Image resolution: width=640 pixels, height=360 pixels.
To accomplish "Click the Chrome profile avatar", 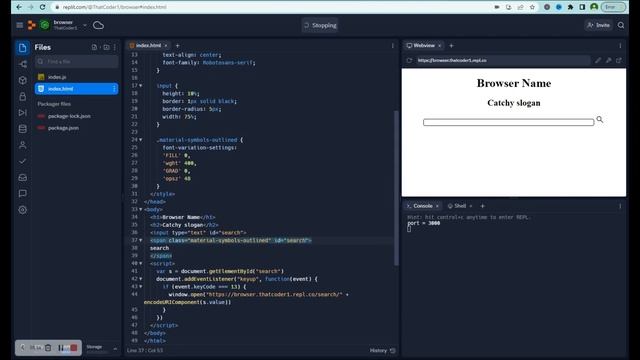I will pos(594,7).
